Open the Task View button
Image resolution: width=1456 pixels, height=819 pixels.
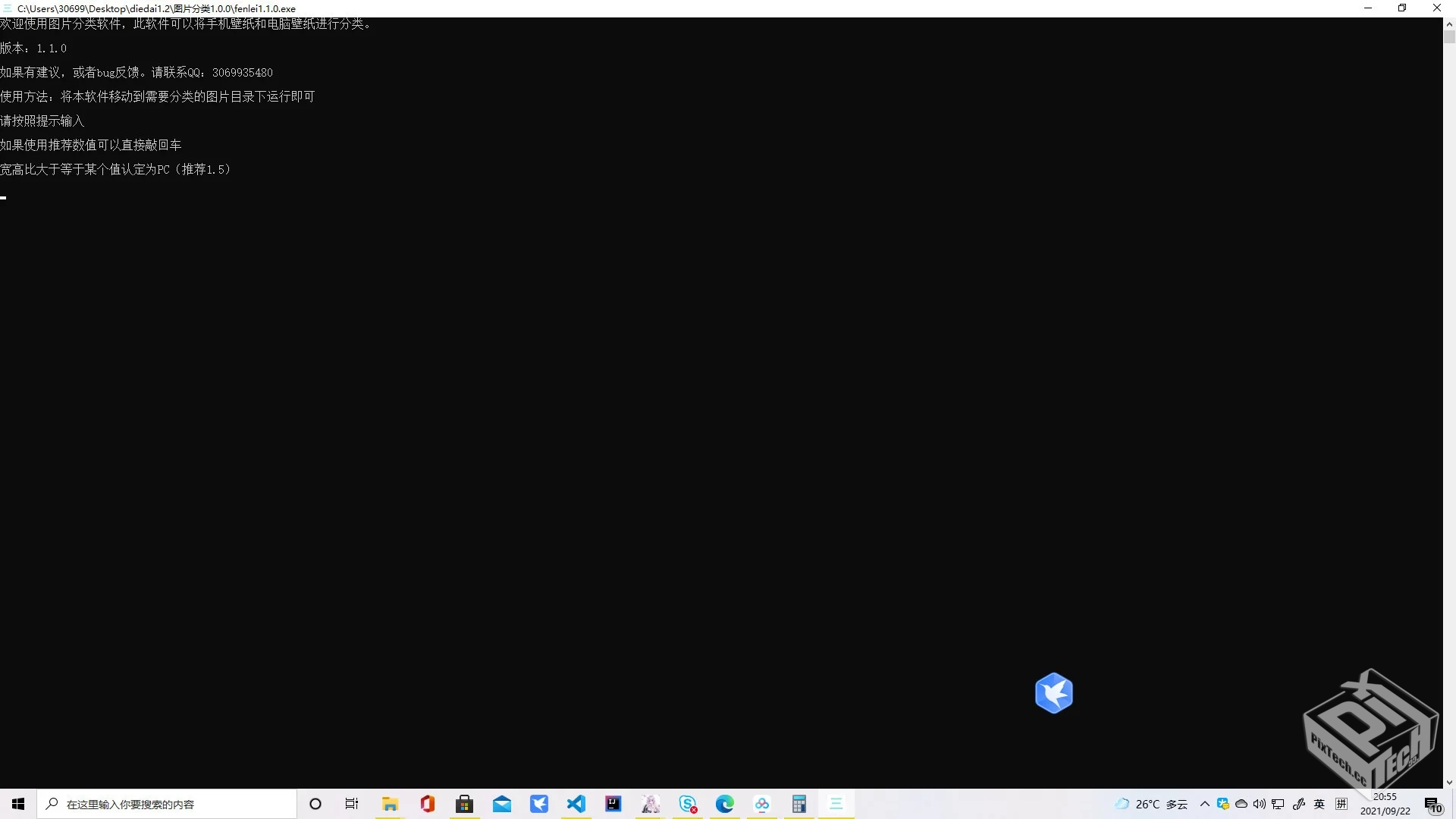[352, 804]
